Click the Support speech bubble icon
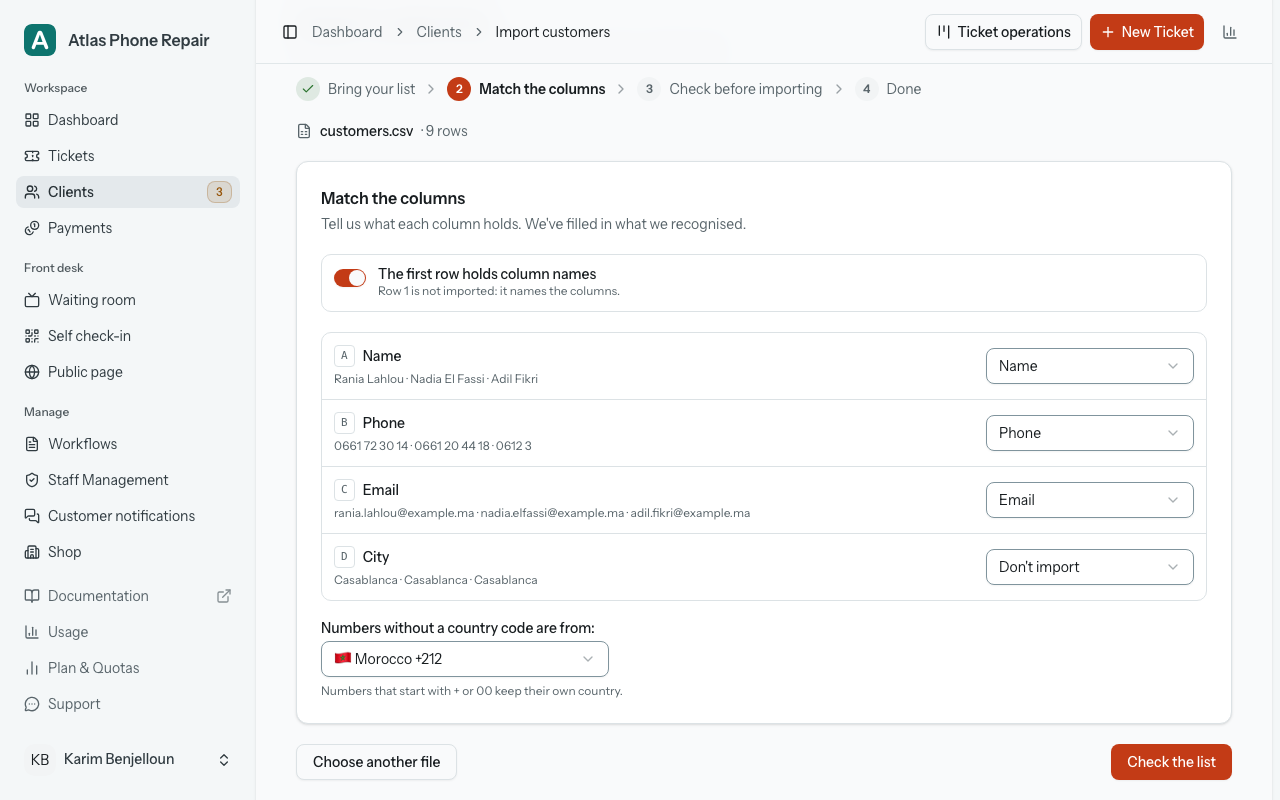 click(32, 704)
